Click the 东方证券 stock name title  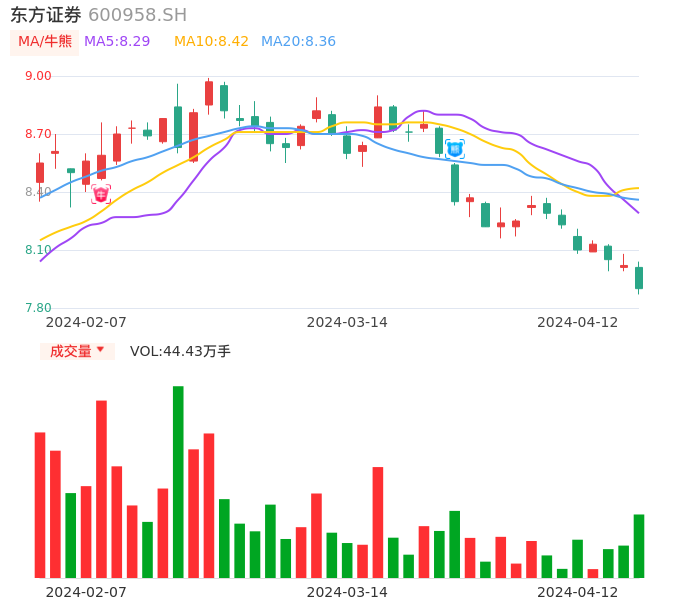pyautogui.click(x=45, y=15)
